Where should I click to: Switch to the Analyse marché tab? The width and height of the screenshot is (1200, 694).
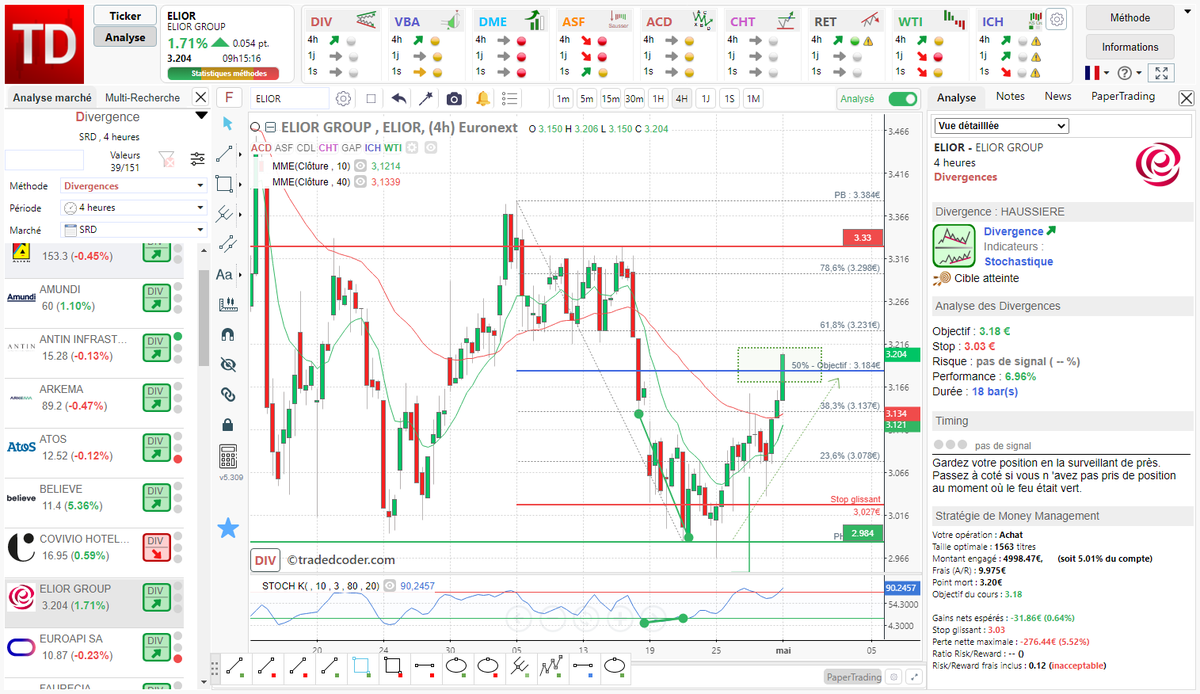(x=52, y=98)
